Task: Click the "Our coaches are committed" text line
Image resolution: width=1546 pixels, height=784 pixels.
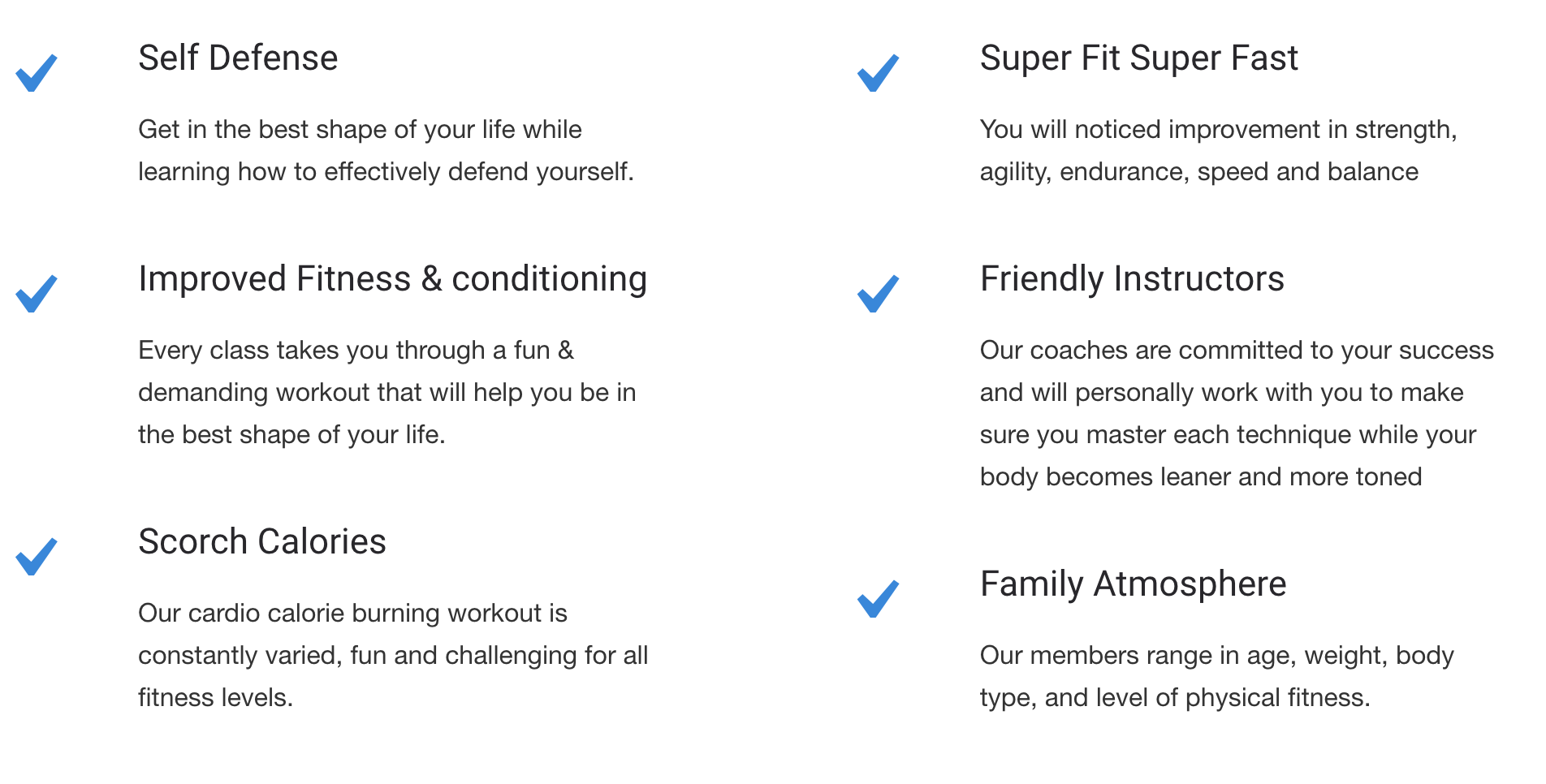Action: click(x=1236, y=351)
